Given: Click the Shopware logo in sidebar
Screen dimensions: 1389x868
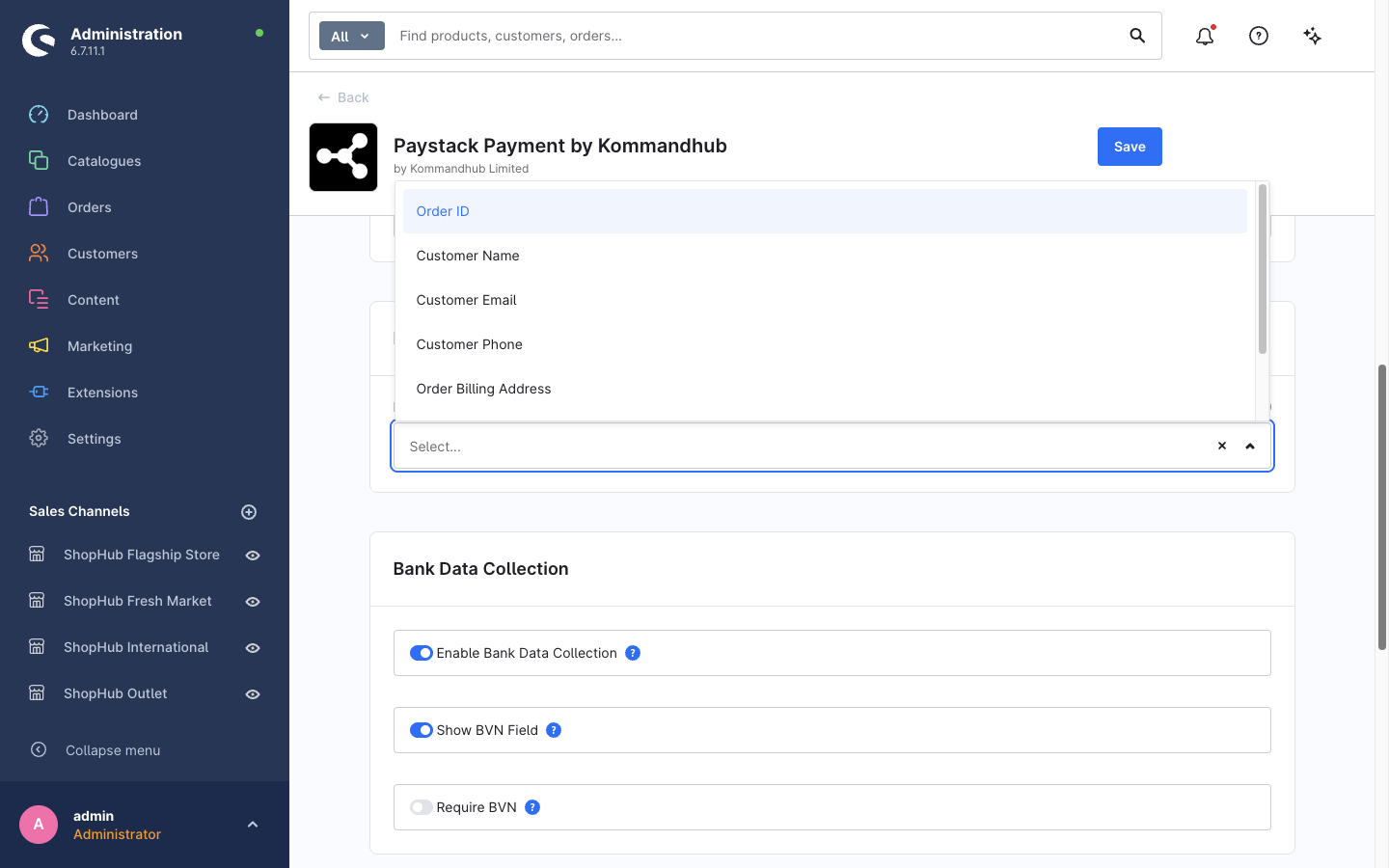Looking at the screenshot, I should [x=40, y=41].
